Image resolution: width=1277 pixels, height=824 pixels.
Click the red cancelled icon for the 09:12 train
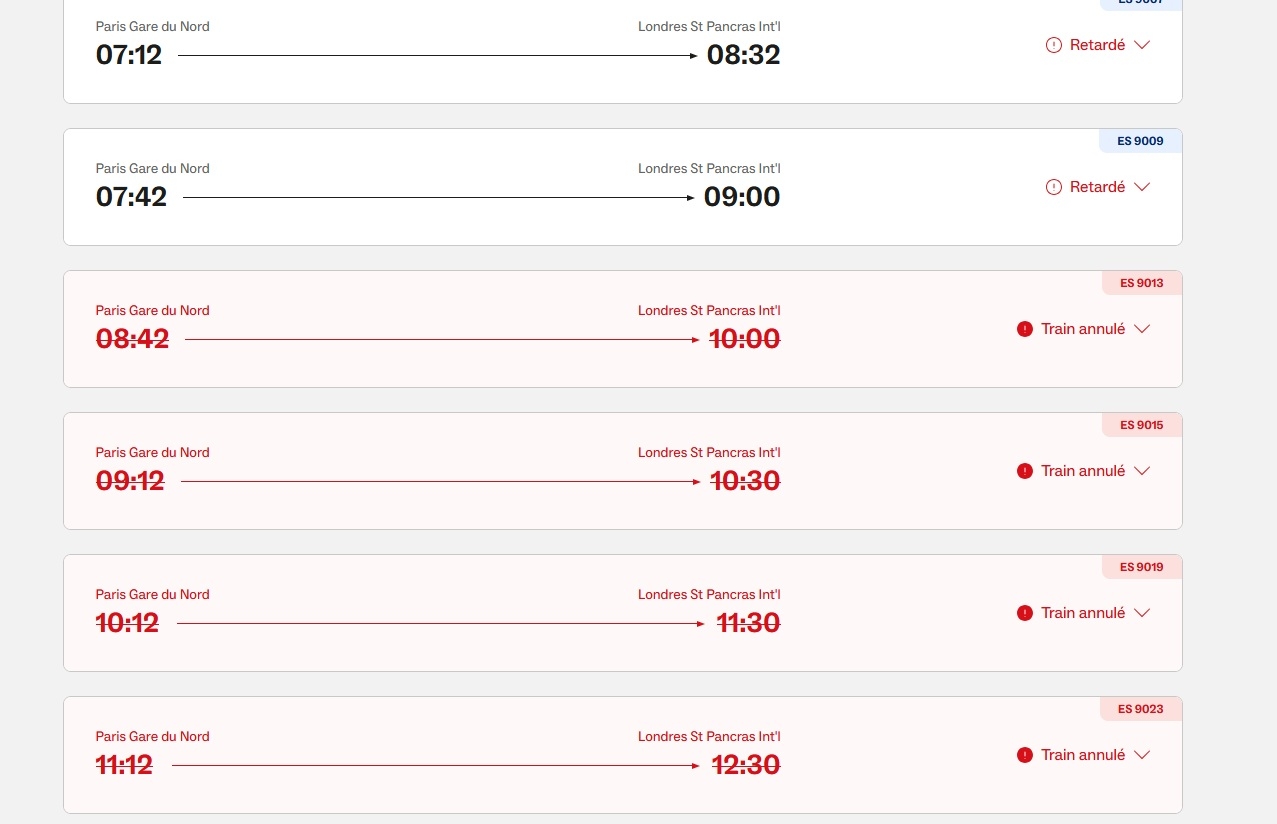click(x=1024, y=471)
